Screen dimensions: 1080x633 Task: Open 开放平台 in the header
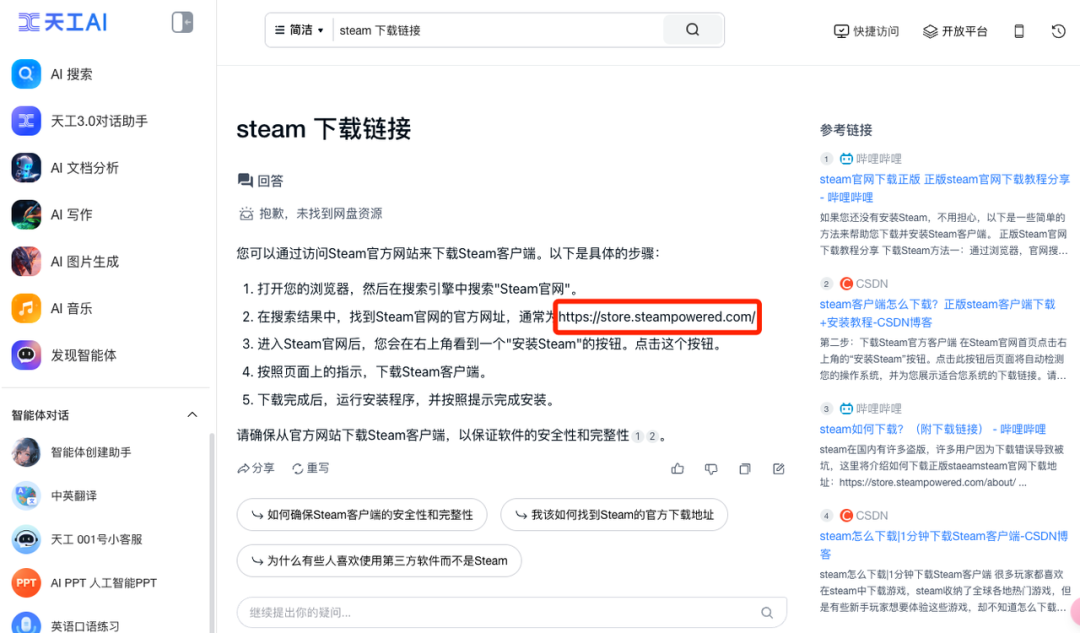click(955, 31)
